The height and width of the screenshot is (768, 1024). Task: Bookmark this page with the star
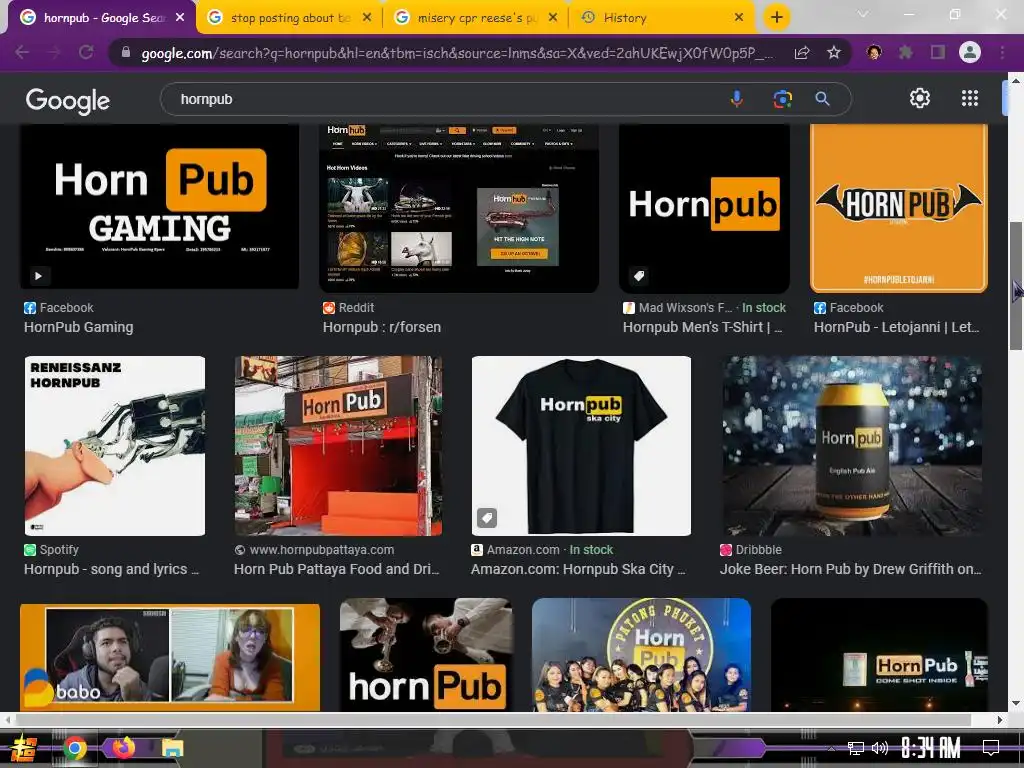pos(833,52)
